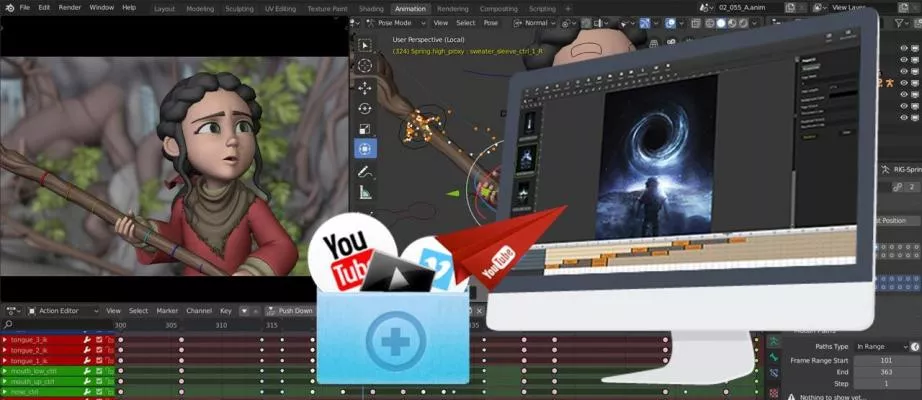Switch to wireframe viewport shading
The height and width of the screenshot is (400, 922).
coord(710,24)
